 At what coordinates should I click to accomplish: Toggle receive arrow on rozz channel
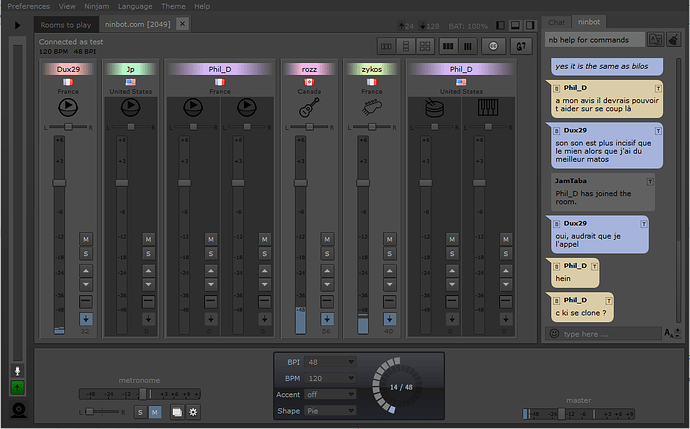pyautogui.click(x=327, y=319)
